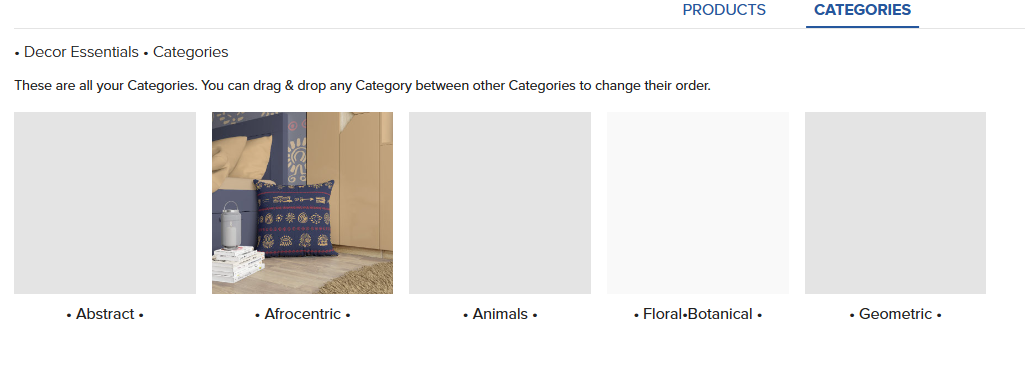Select the CATEGORIES tab
Image resolution: width=1025 pixels, height=374 pixels.
(x=862, y=10)
